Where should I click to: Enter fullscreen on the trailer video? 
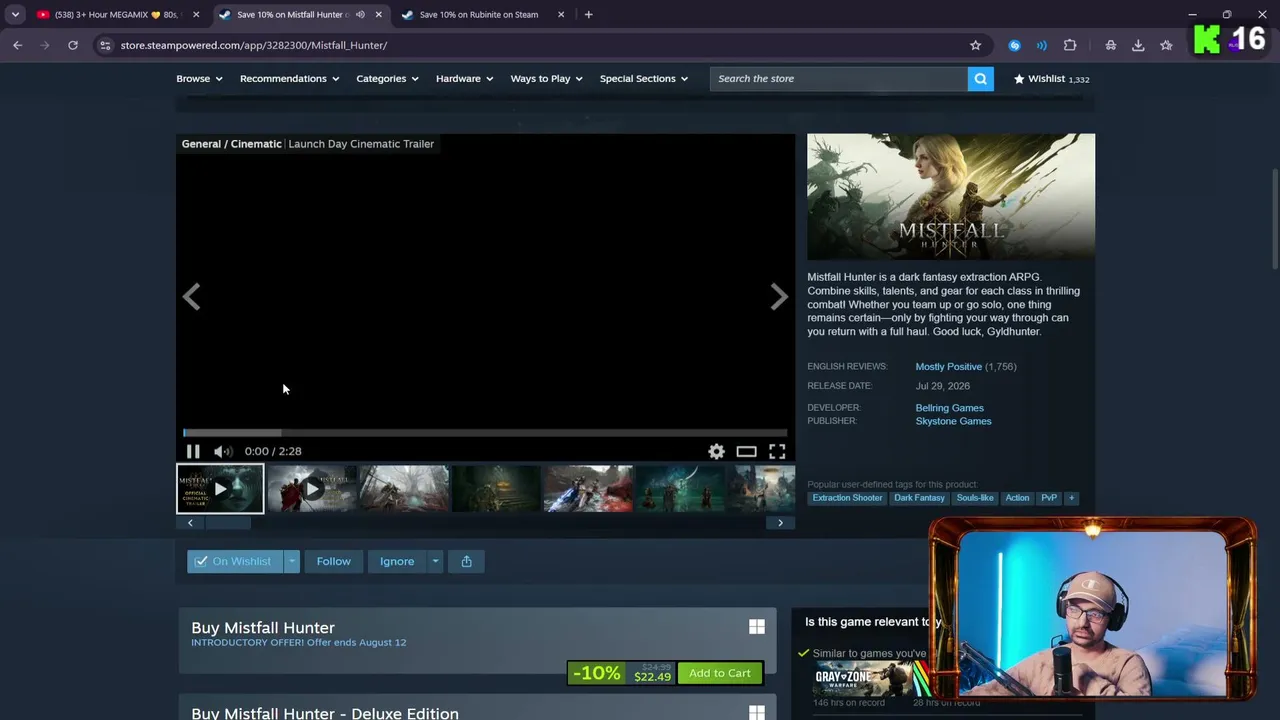point(777,452)
